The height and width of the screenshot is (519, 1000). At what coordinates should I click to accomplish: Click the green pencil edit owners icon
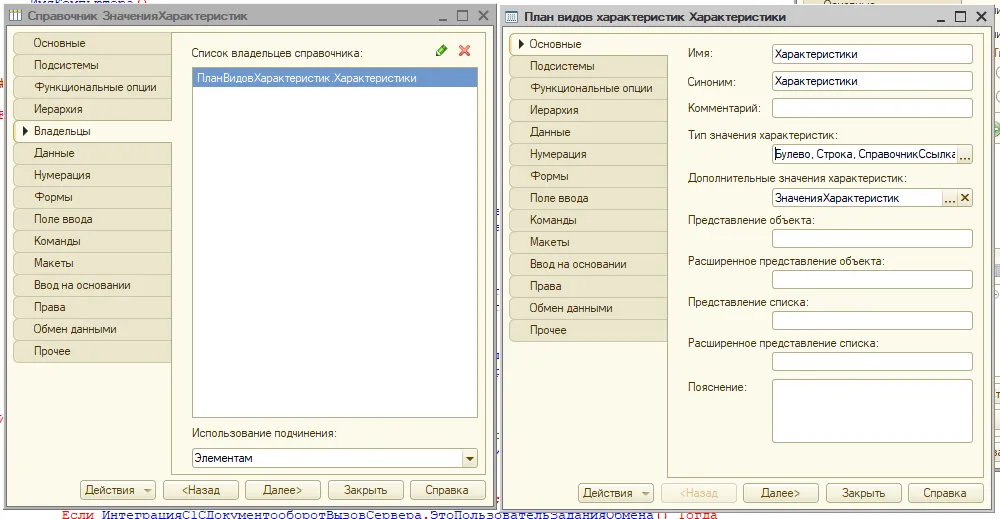tap(442, 51)
